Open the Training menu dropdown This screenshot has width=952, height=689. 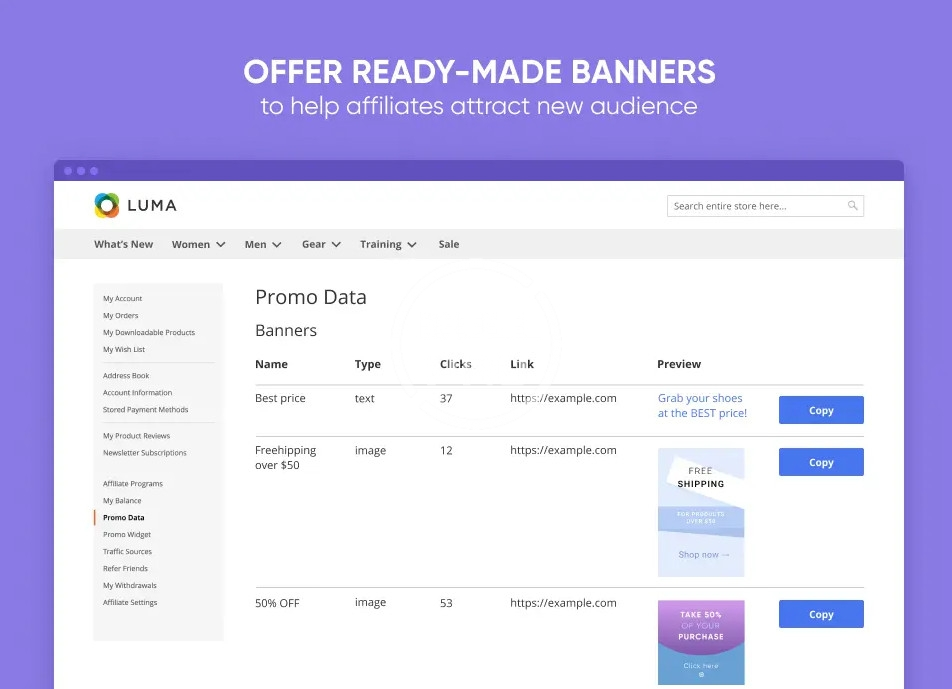coord(388,244)
